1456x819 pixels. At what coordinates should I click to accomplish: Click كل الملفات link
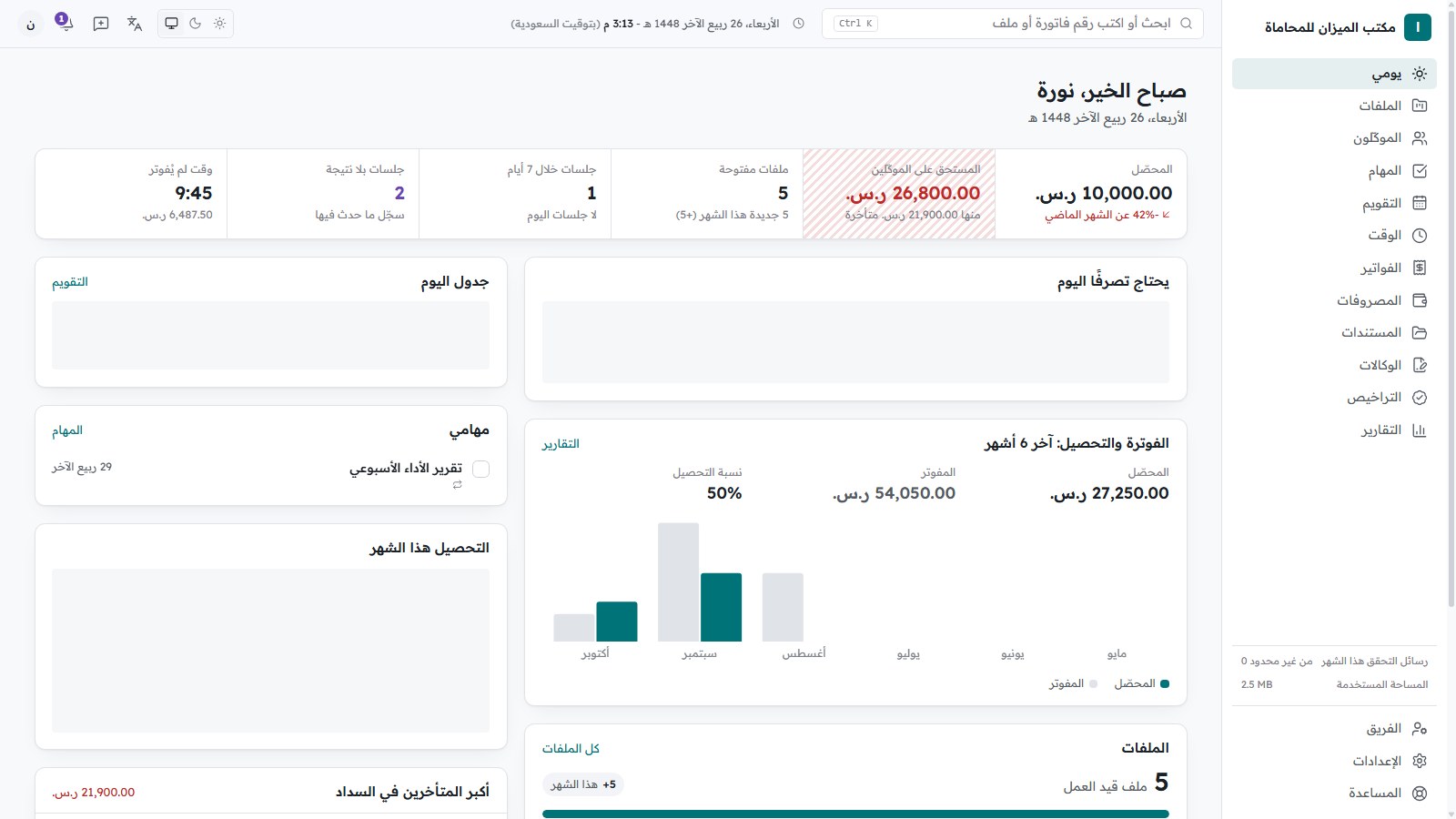click(571, 749)
